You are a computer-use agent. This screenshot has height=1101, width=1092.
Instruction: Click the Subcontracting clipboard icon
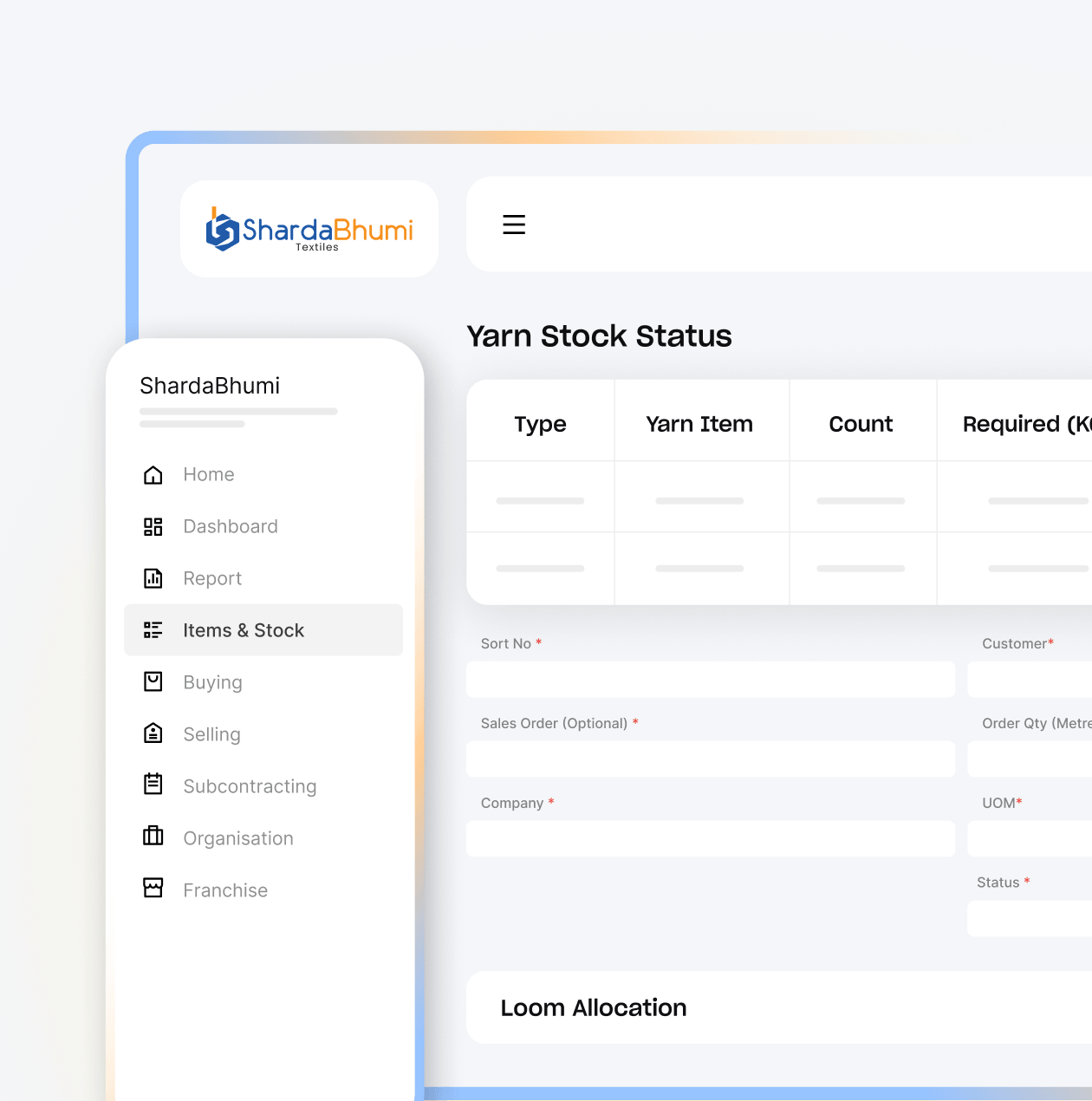pos(153,785)
